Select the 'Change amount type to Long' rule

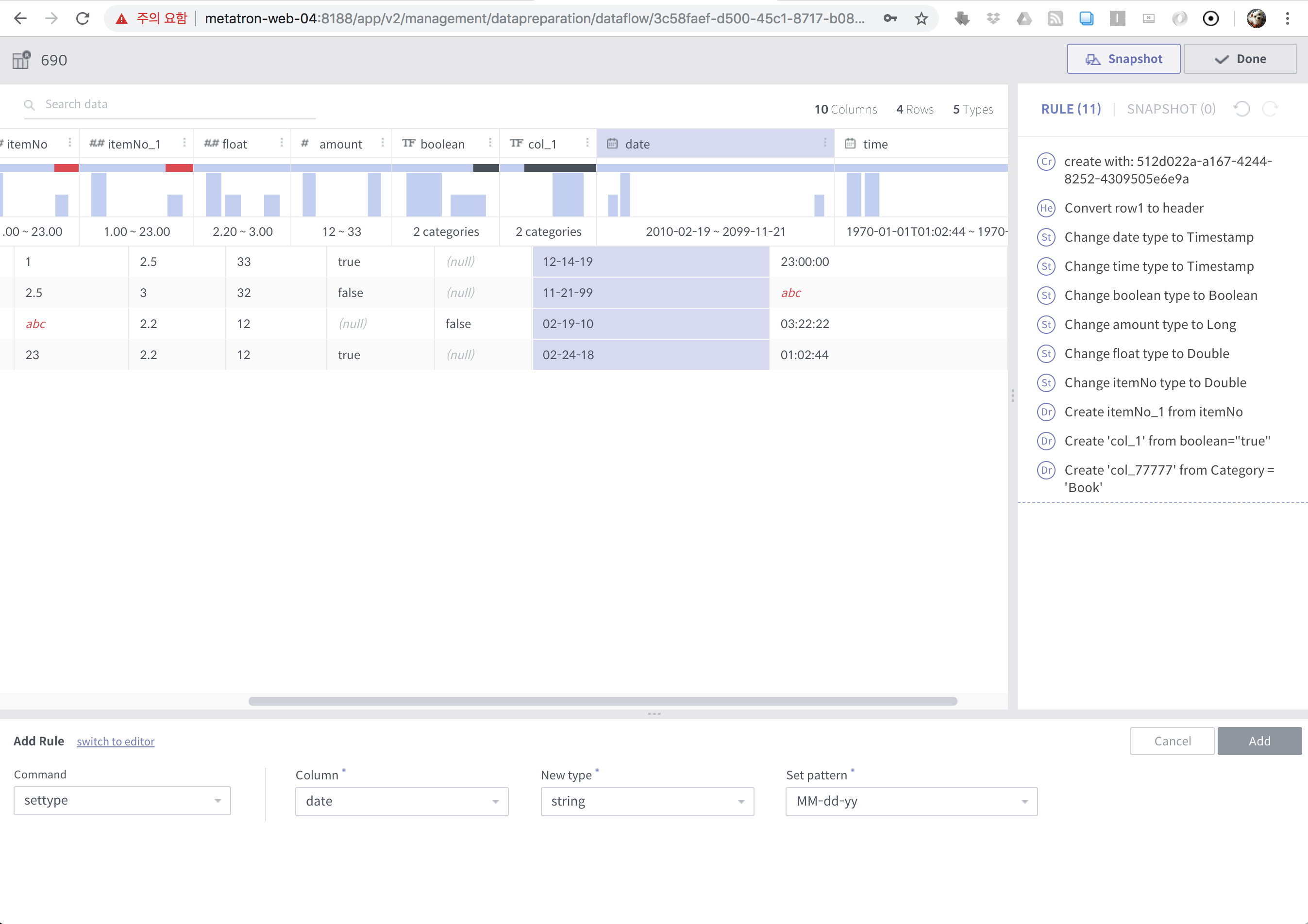click(x=1150, y=325)
